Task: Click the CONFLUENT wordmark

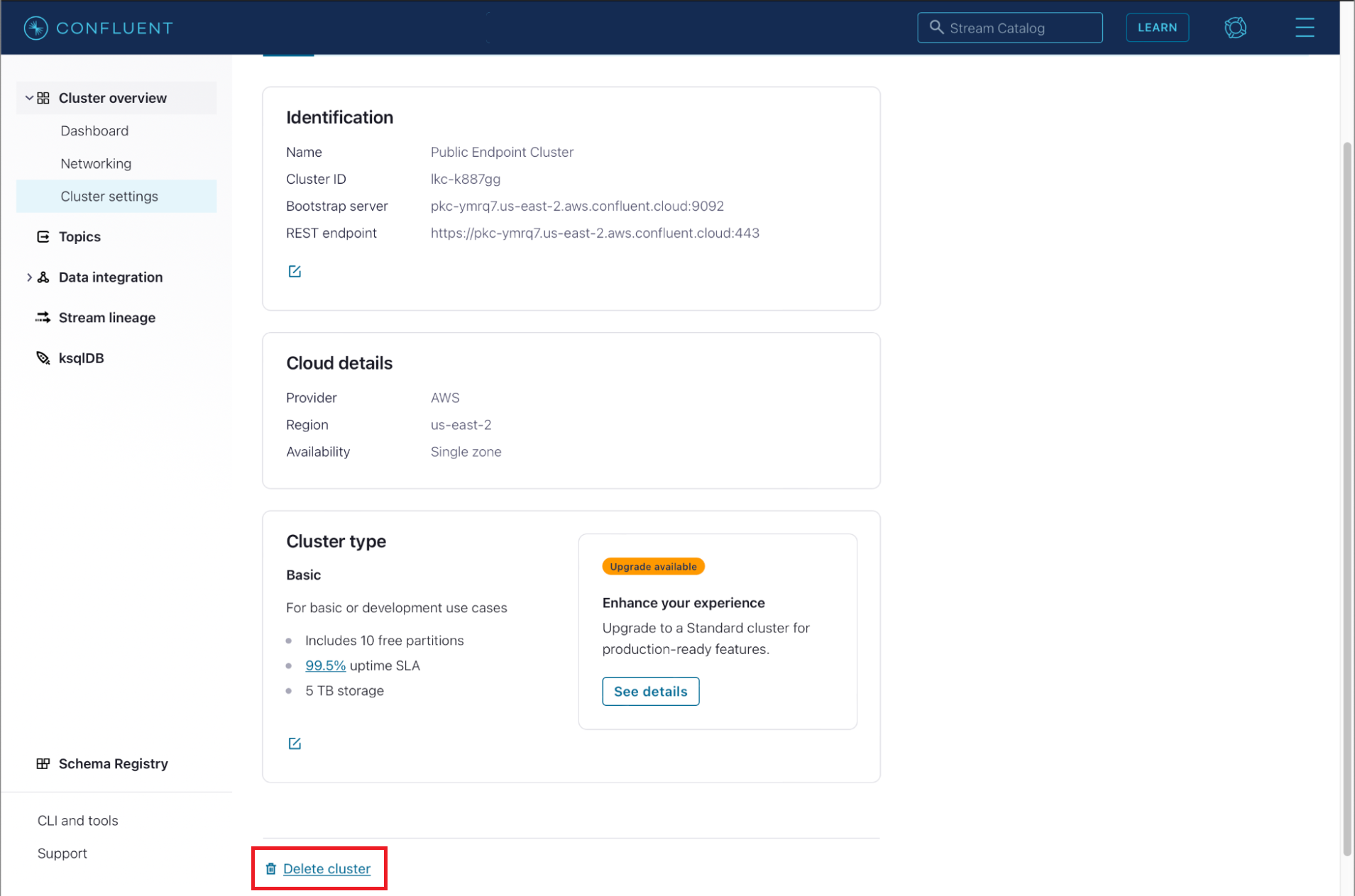Action: click(115, 28)
